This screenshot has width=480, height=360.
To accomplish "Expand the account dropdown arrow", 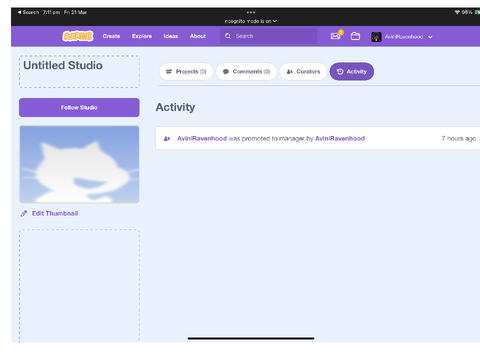I will [x=430, y=37].
